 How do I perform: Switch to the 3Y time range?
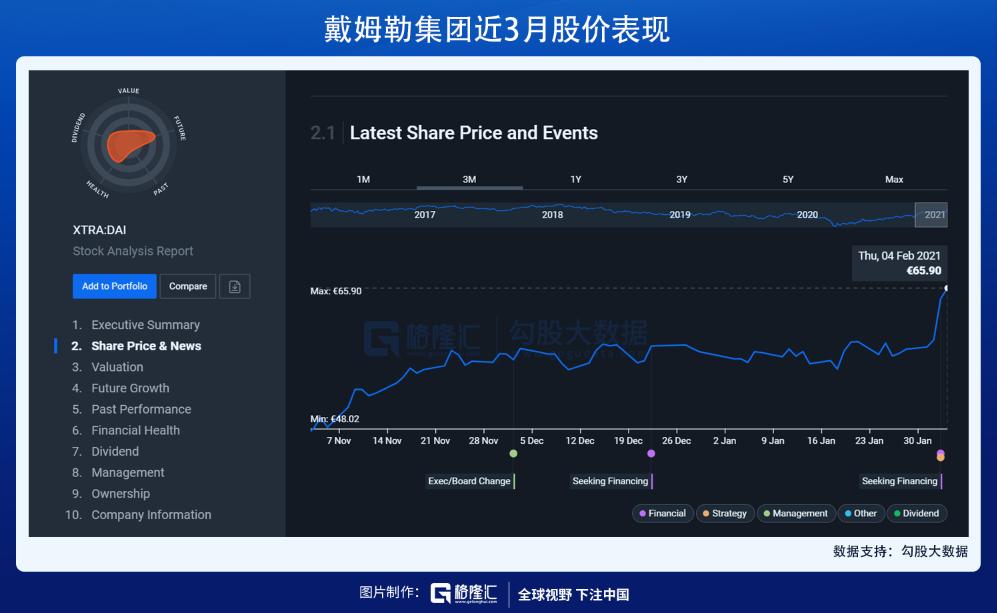682,179
